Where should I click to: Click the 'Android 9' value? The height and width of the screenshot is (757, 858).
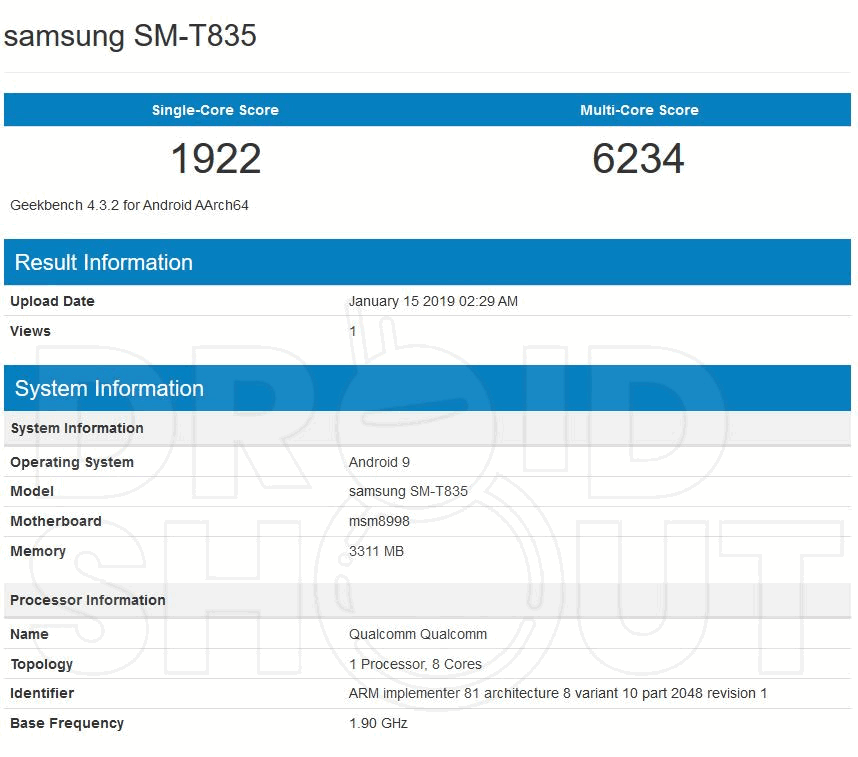pyautogui.click(x=379, y=462)
